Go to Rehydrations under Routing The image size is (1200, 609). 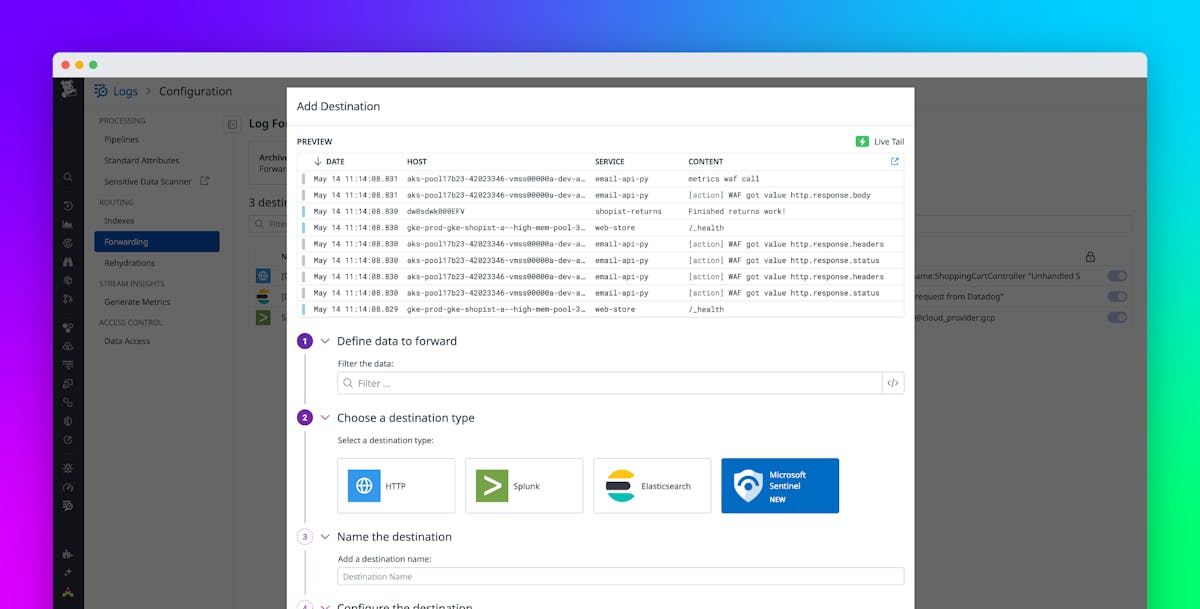pyautogui.click(x=131, y=262)
